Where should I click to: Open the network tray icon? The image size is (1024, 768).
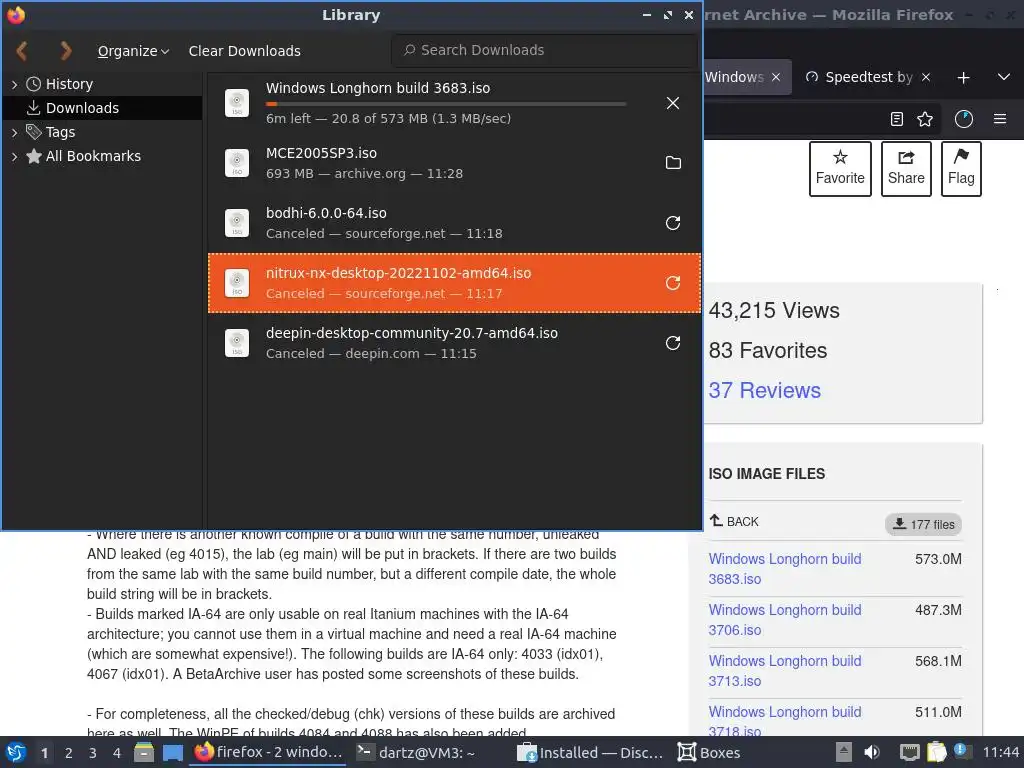(909, 753)
